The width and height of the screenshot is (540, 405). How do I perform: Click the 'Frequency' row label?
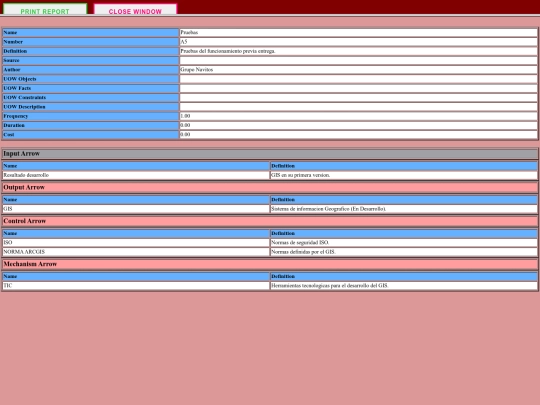point(91,116)
